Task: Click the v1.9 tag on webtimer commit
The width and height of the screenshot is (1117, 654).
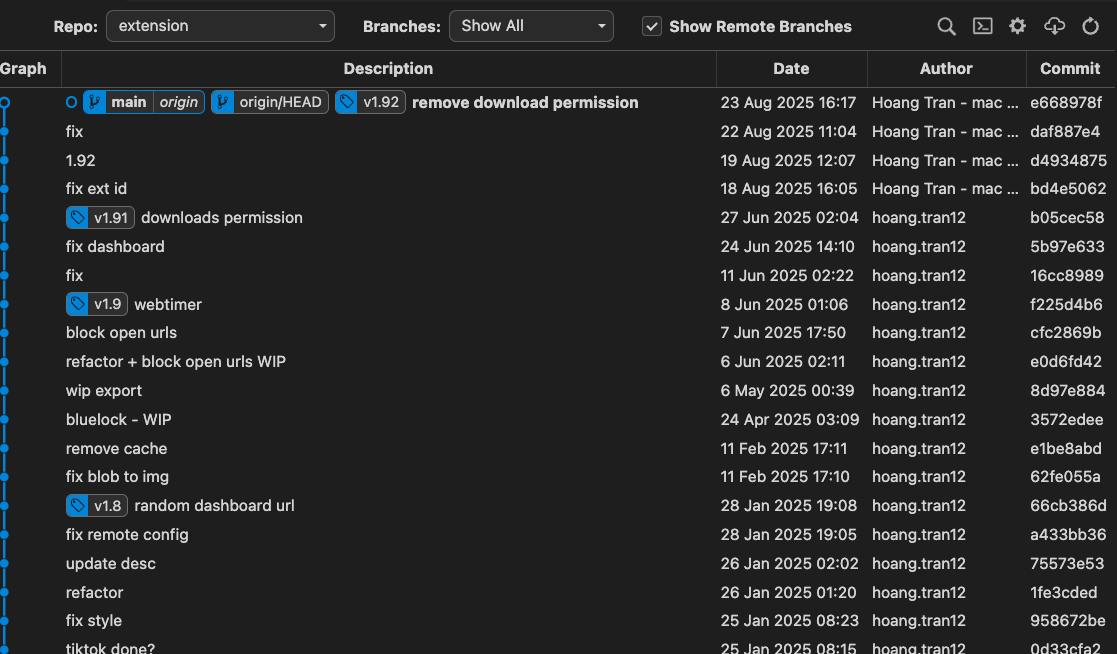Action: tap(97, 304)
